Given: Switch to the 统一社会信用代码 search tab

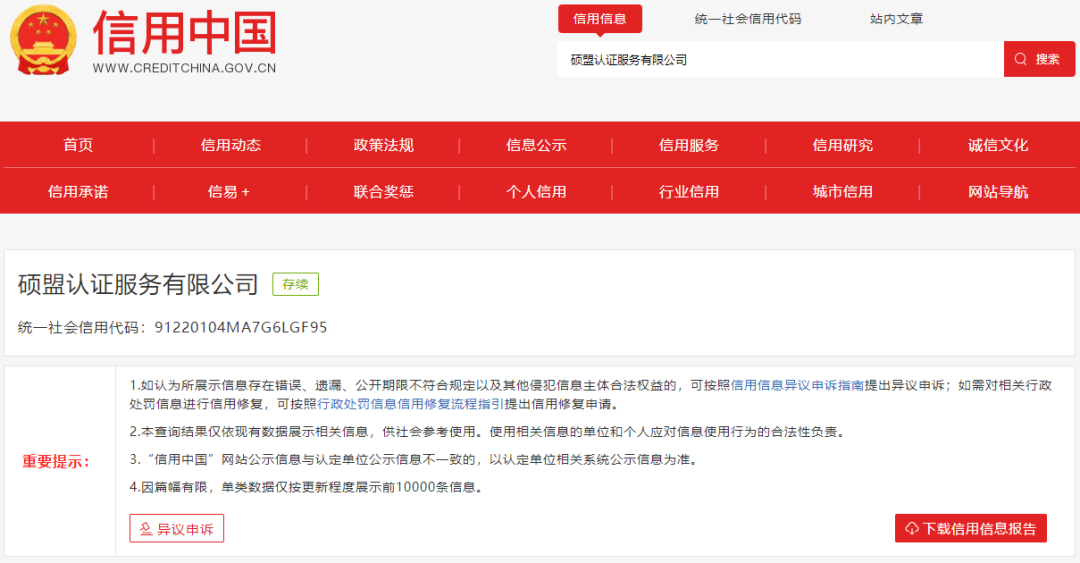Looking at the screenshot, I should pyautogui.click(x=748, y=19).
